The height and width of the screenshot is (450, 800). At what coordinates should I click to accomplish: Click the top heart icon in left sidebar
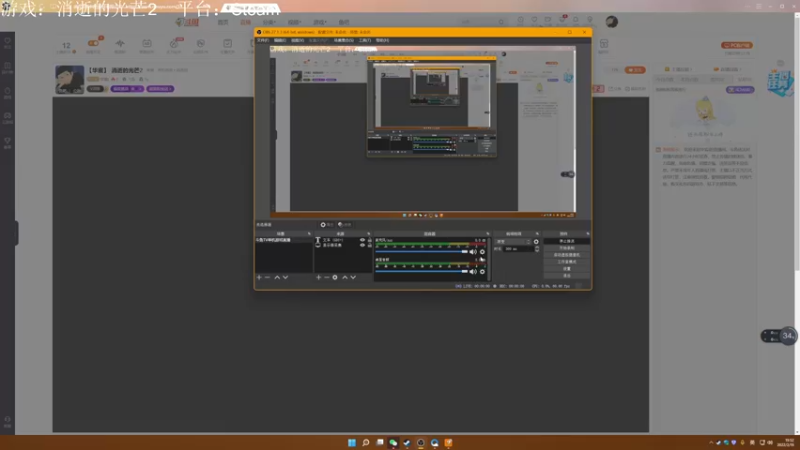point(7,42)
